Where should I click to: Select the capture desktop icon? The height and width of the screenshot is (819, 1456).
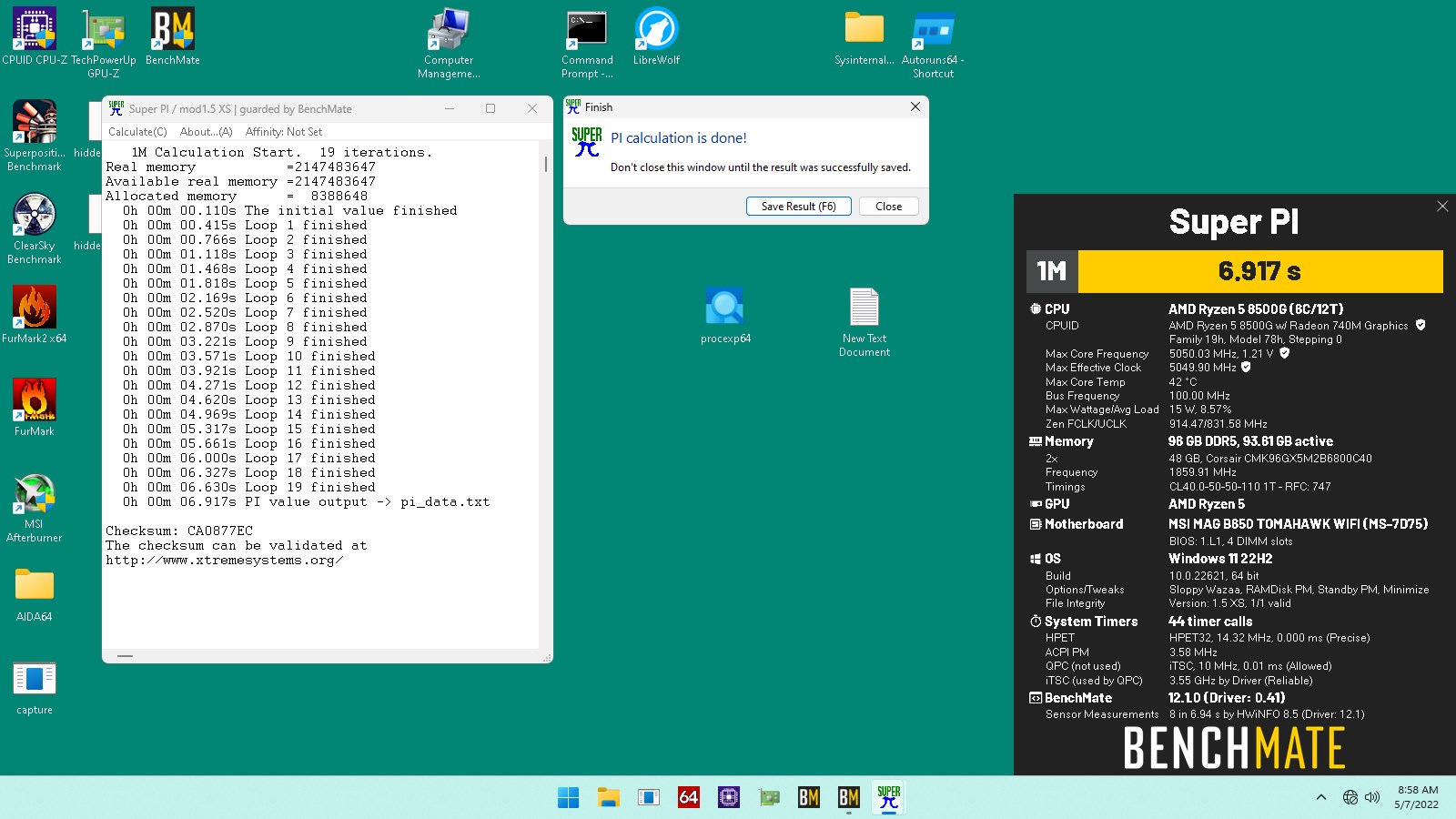[35, 687]
